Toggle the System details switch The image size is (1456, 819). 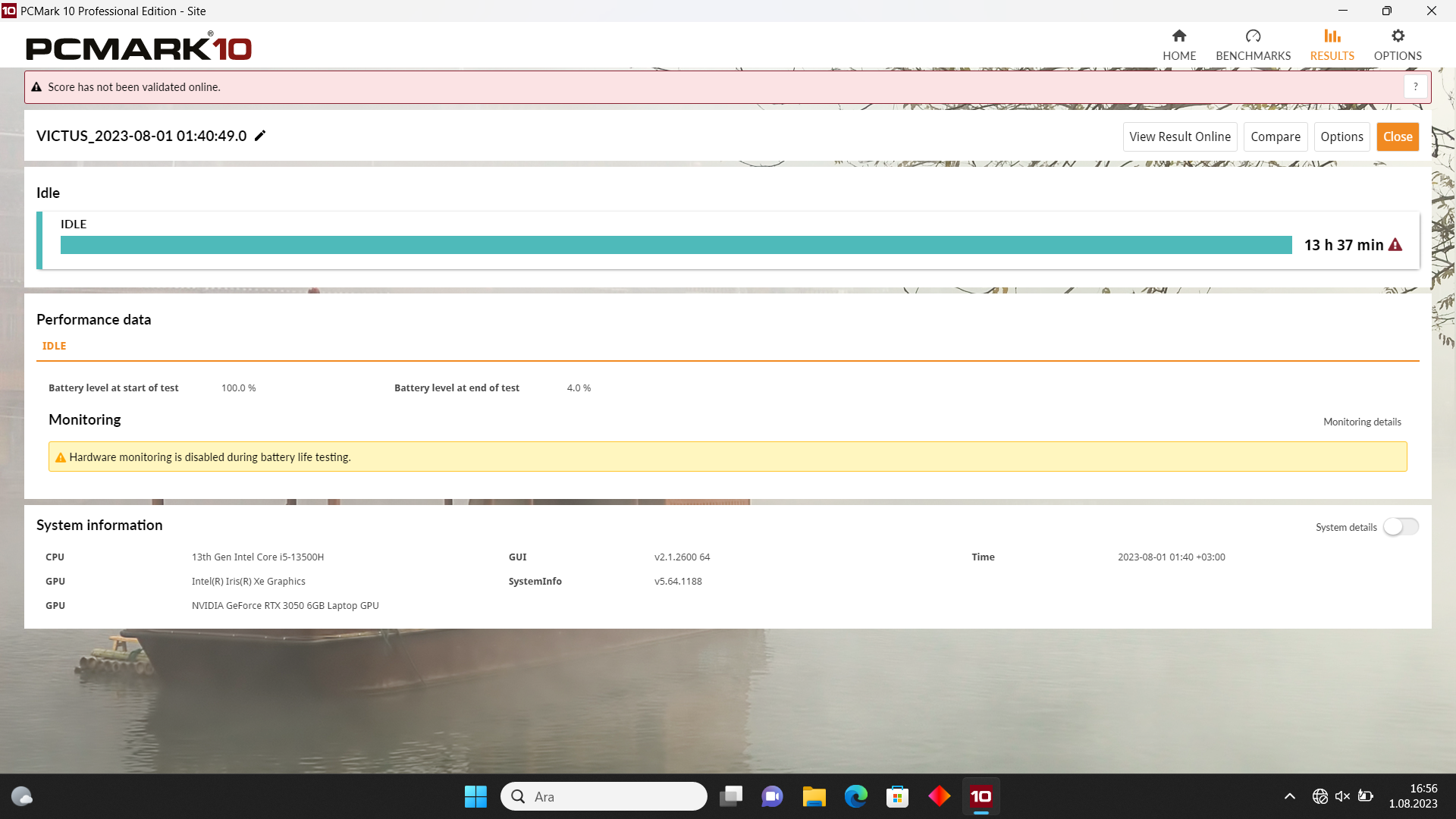pyautogui.click(x=1401, y=527)
